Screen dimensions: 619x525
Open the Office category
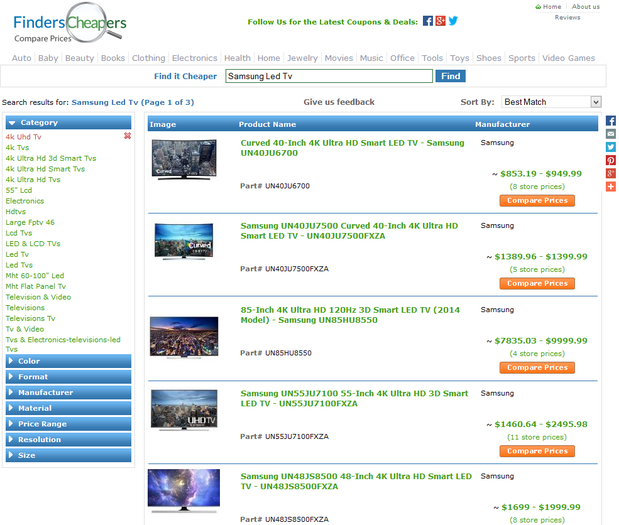tap(402, 58)
